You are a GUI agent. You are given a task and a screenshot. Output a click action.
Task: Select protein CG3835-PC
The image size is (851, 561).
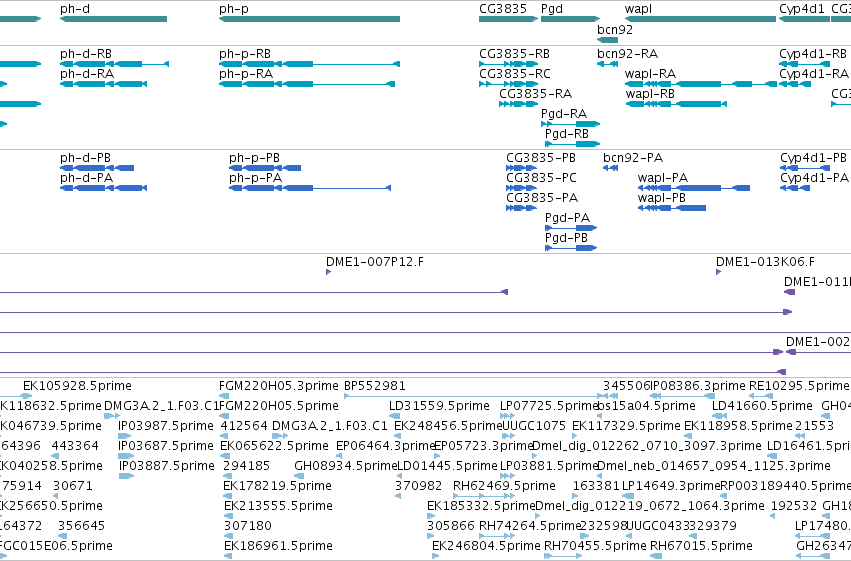coord(521,188)
